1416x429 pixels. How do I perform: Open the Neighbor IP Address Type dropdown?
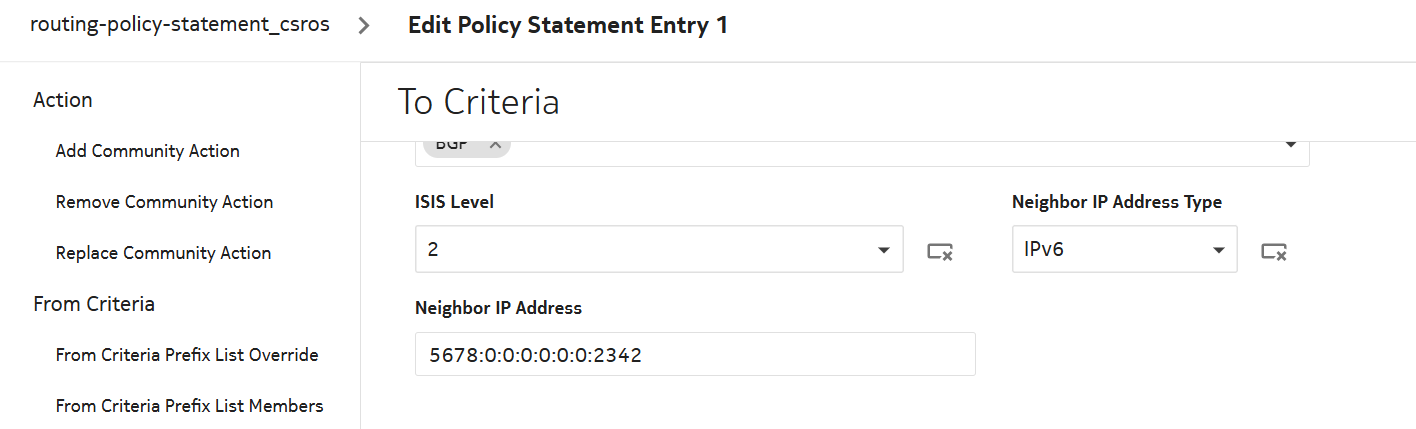(x=1218, y=250)
